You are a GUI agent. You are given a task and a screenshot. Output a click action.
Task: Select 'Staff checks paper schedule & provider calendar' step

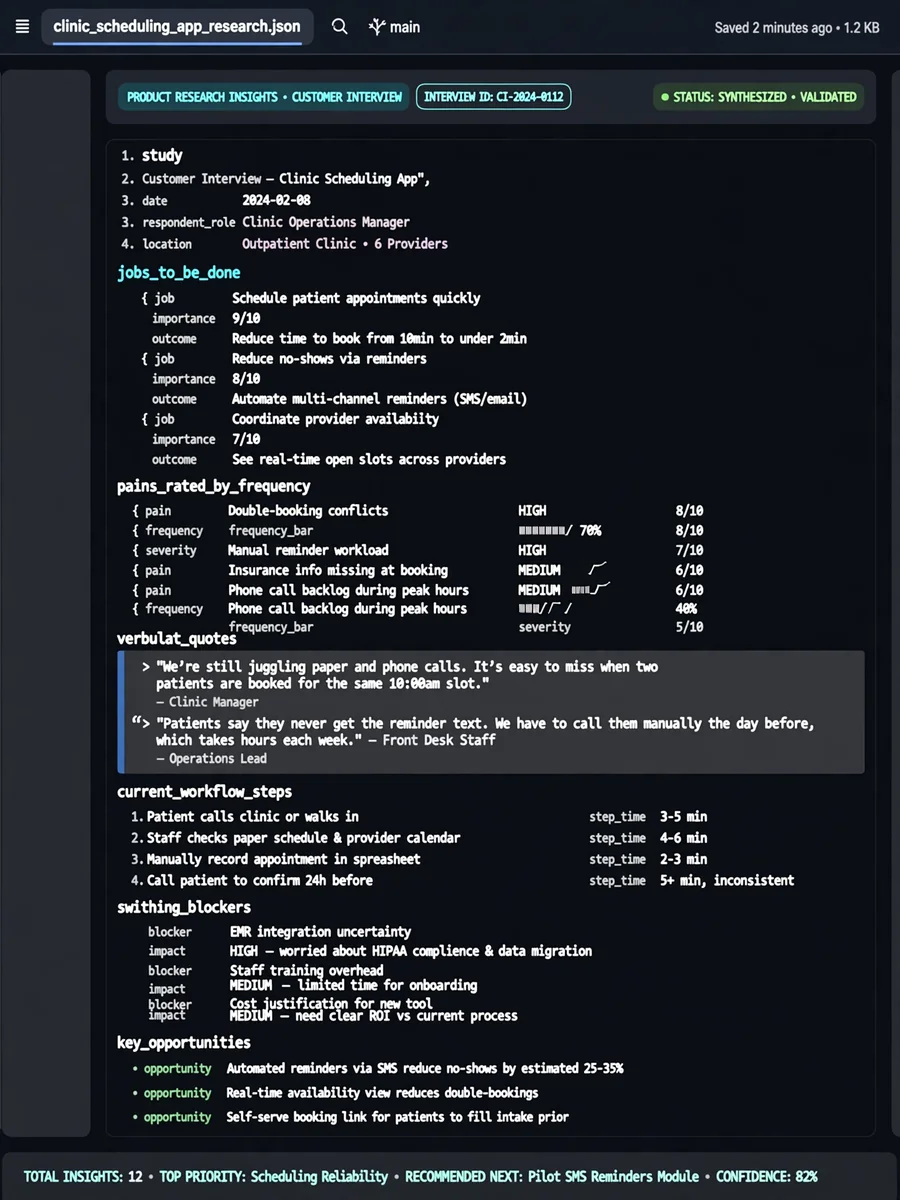(303, 838)
